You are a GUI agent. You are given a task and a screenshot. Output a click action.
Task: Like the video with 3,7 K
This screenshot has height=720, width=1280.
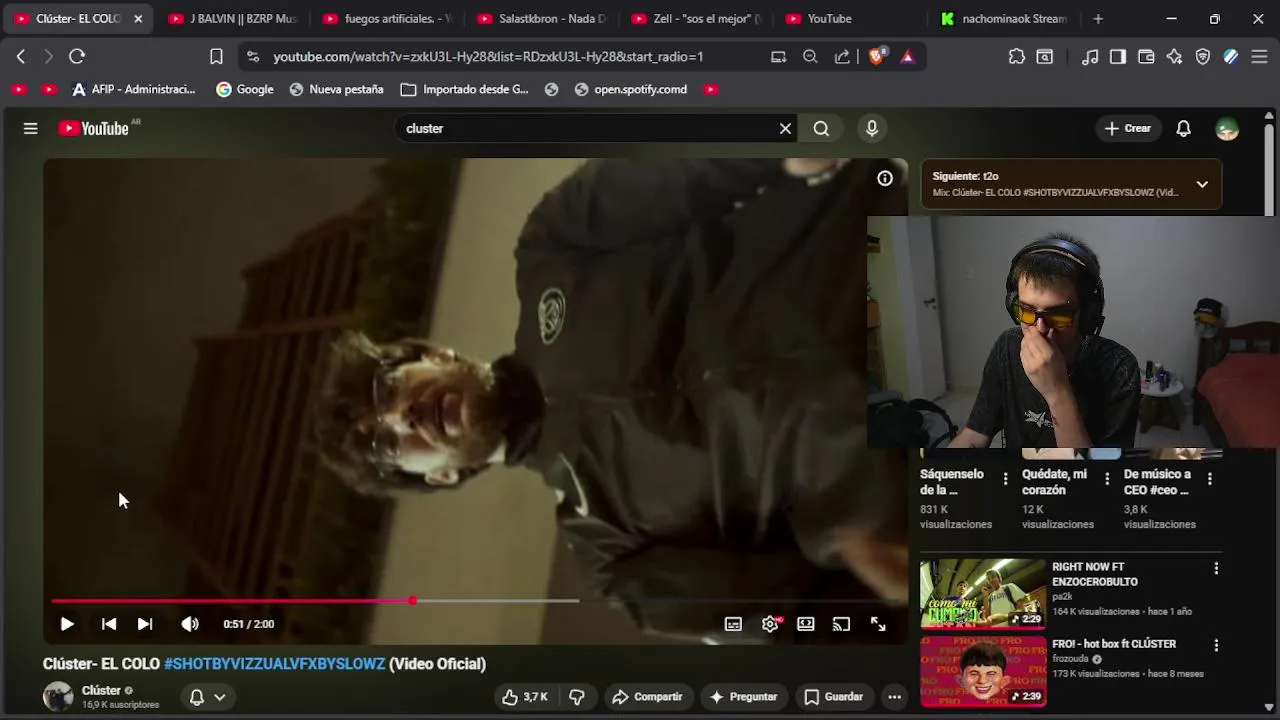click(527, 697)
